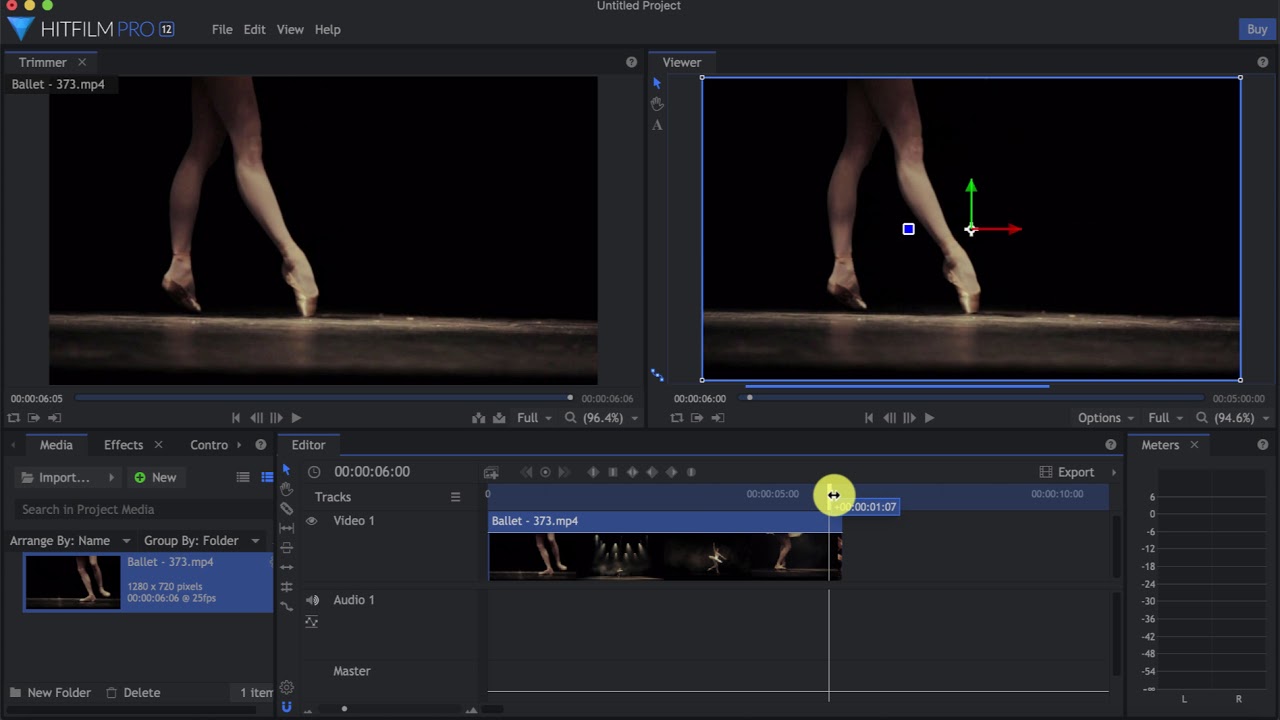Click the Buy button
Viewport: 1280px width, 720px height.
[1257, 30]
